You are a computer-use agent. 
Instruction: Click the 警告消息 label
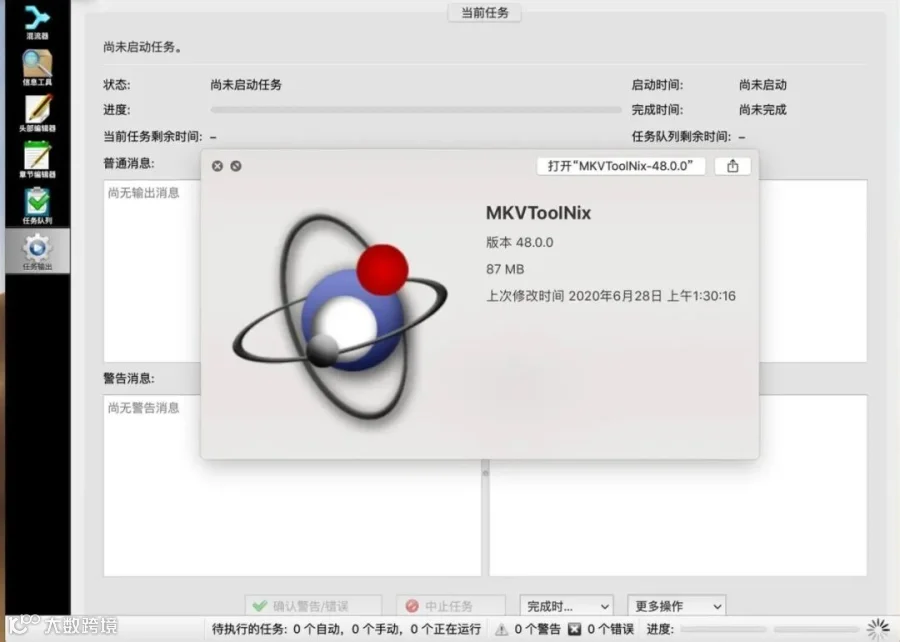(x=129, y=379)
